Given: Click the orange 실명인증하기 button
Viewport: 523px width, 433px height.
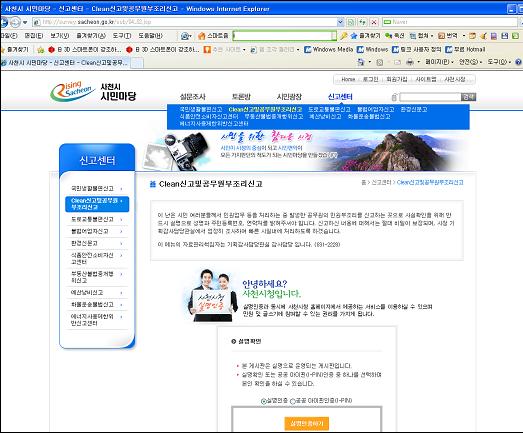Looking at the screenshot, I should pos(307,423).
